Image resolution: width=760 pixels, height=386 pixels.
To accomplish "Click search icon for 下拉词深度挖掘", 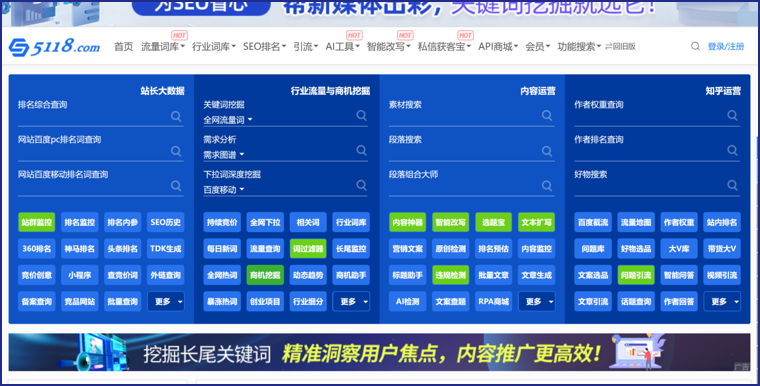I will click(362, 185).
